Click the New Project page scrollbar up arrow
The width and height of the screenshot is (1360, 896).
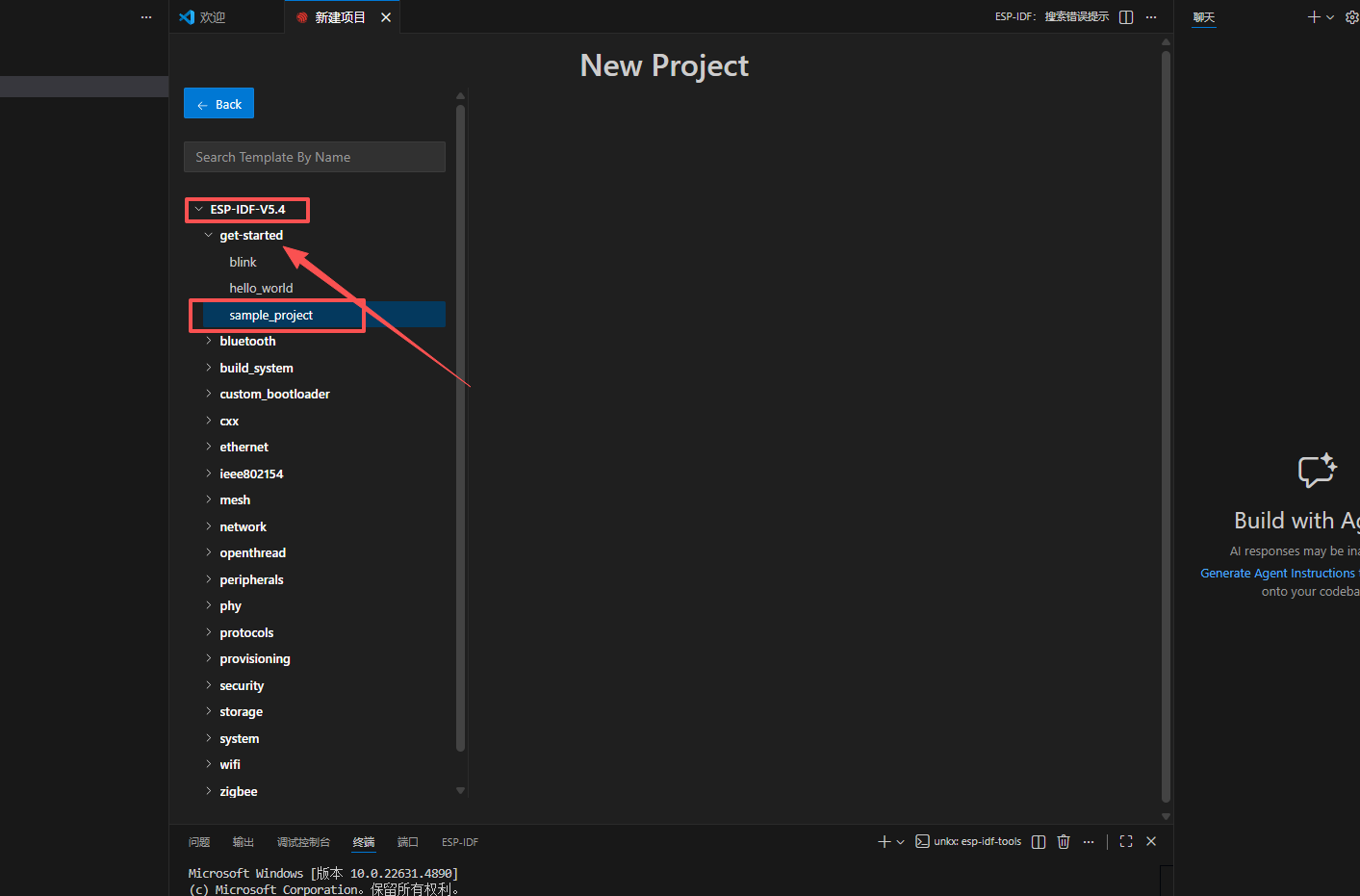coord(1166,42)
